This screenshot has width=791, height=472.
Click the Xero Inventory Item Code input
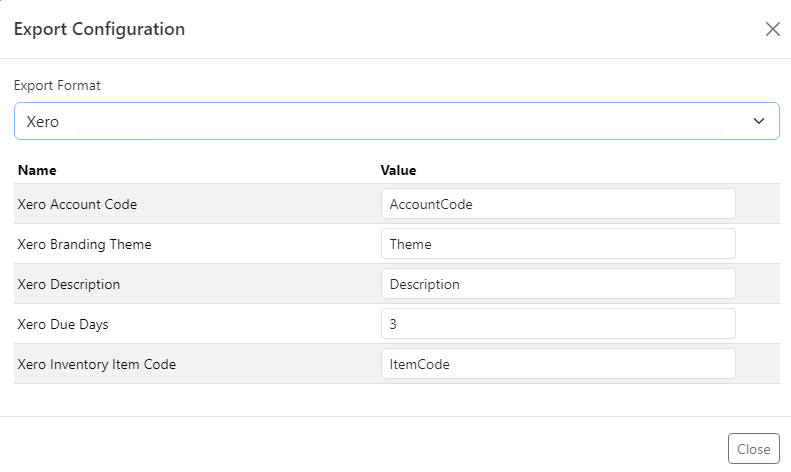coord(558,364)
